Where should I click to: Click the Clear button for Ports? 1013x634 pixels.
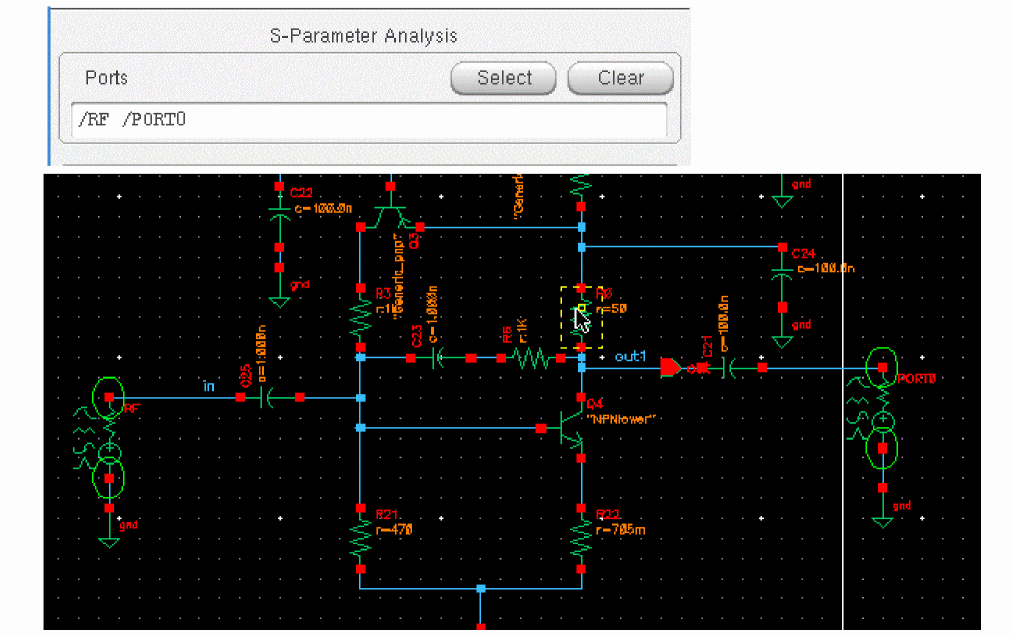pos(620,78)
